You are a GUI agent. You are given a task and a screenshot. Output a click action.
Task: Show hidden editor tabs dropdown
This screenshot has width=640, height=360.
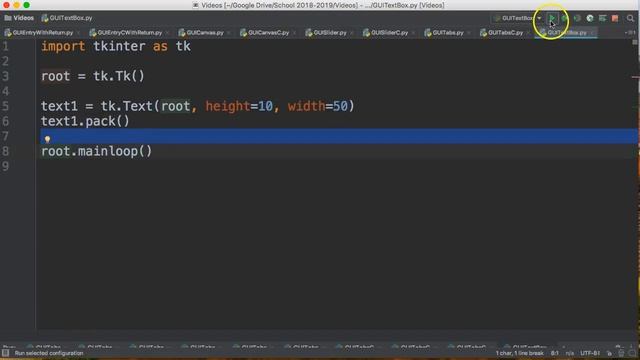coord(630,32)
